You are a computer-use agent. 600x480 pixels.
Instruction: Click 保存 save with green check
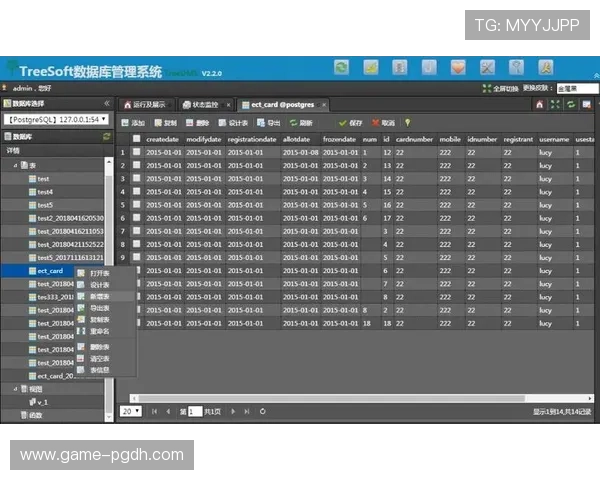click(x=351, y=123)
